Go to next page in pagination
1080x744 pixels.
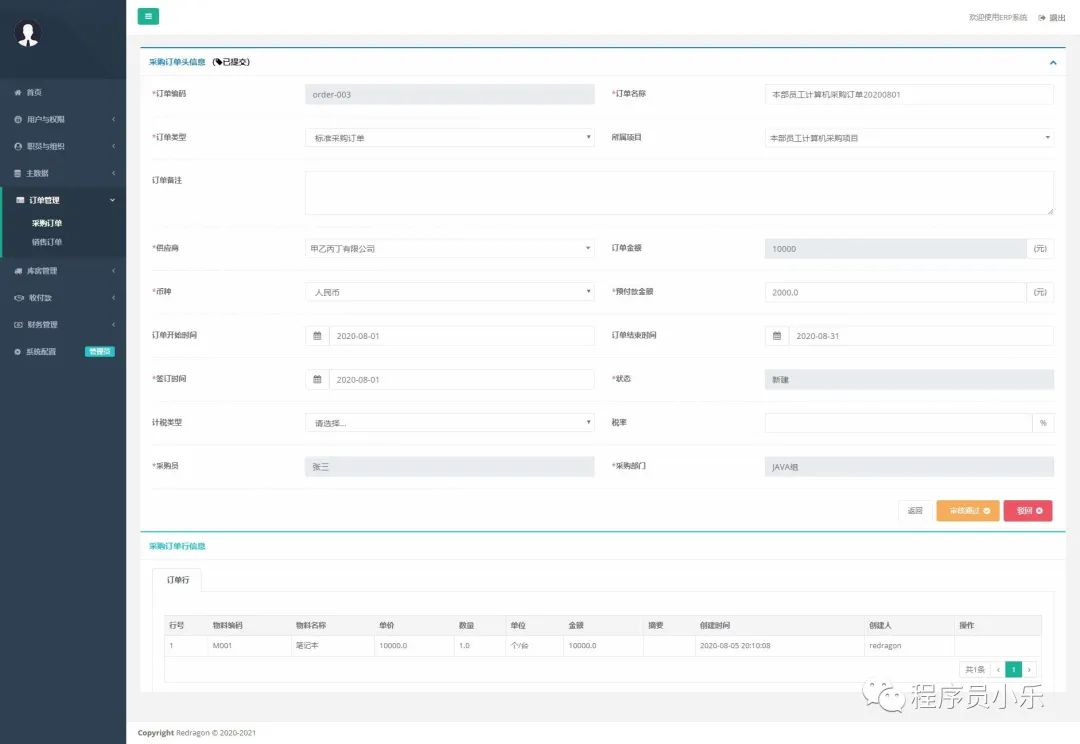click(x=1029, y=670)
